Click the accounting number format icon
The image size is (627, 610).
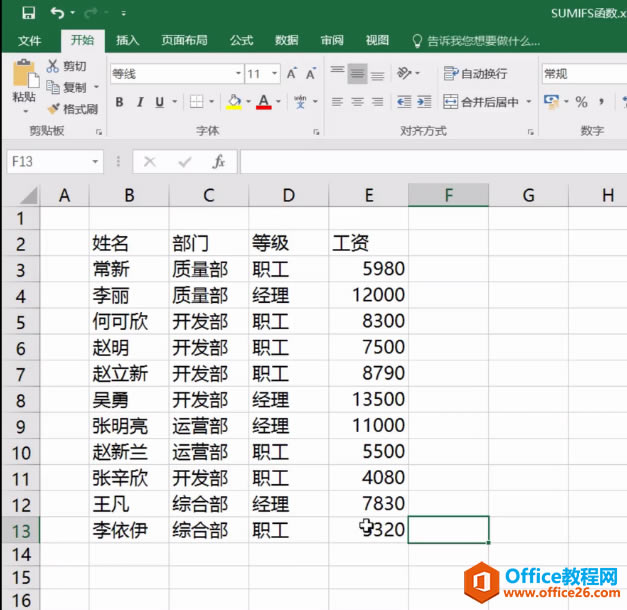(x=551, y=102)
